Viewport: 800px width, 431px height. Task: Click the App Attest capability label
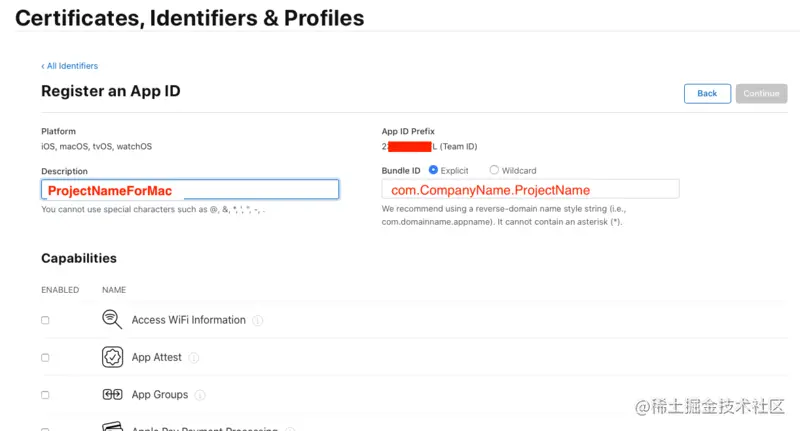coord(156,358)
